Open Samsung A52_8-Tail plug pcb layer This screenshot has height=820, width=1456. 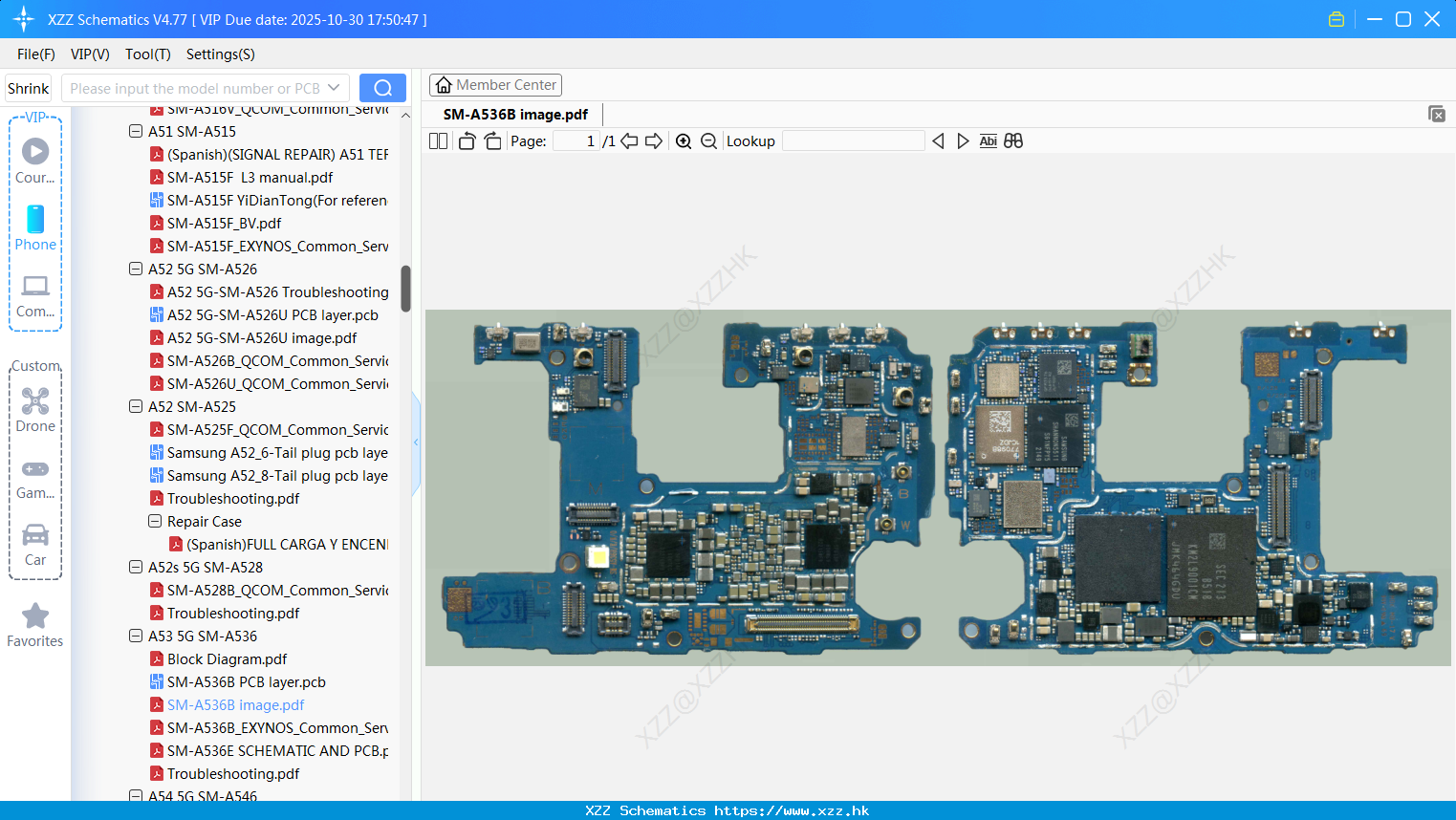[x=277, y=475]
